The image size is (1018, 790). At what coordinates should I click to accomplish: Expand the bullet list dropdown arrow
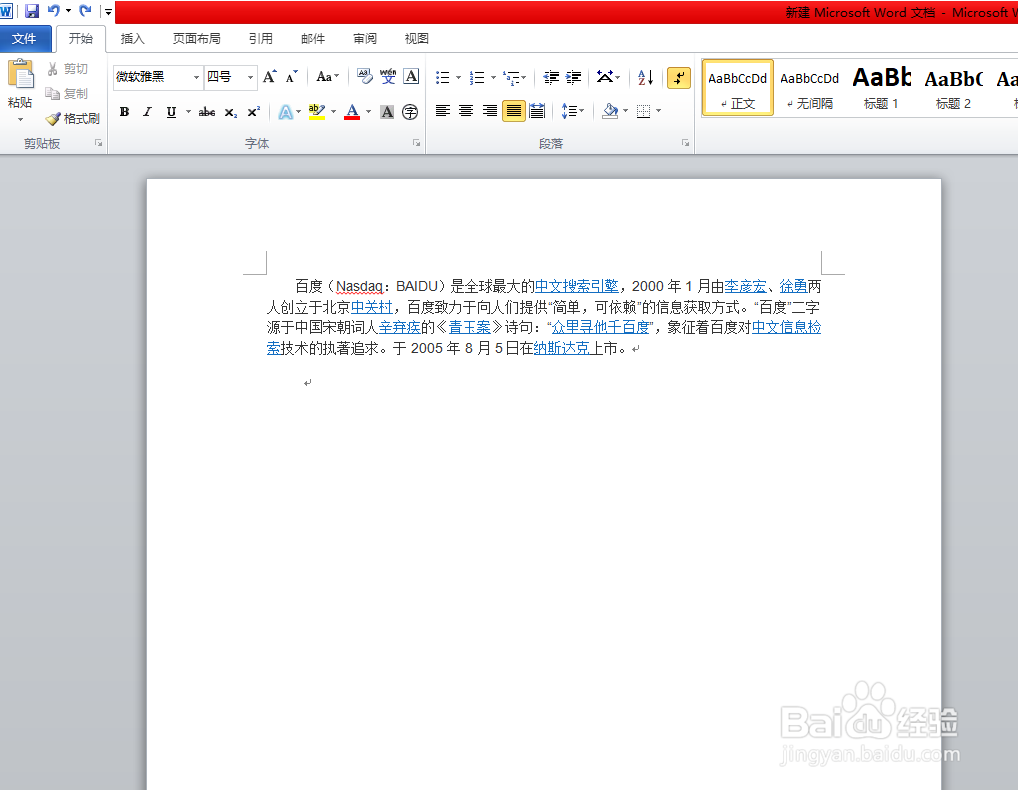tap(458, 78)
